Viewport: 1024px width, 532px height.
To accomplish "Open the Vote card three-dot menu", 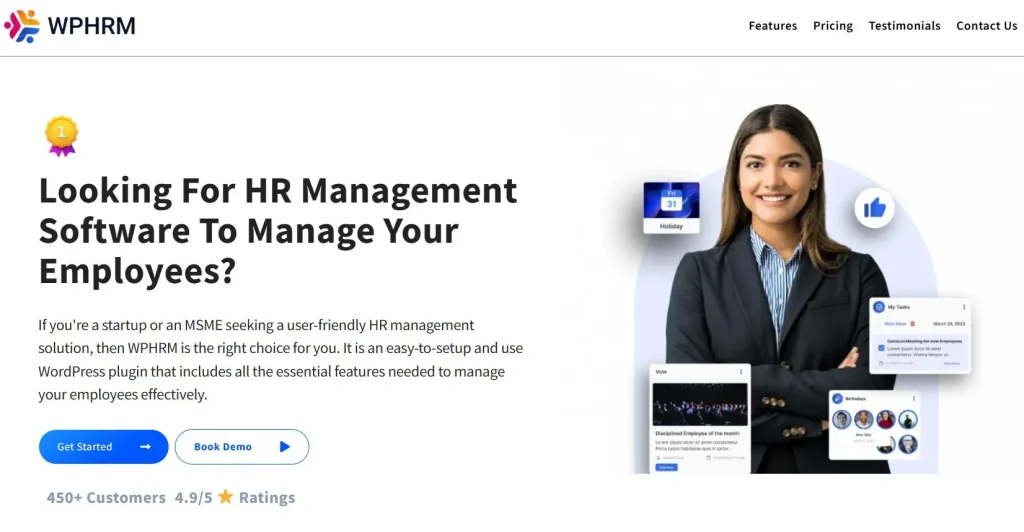I will (741, 371).
